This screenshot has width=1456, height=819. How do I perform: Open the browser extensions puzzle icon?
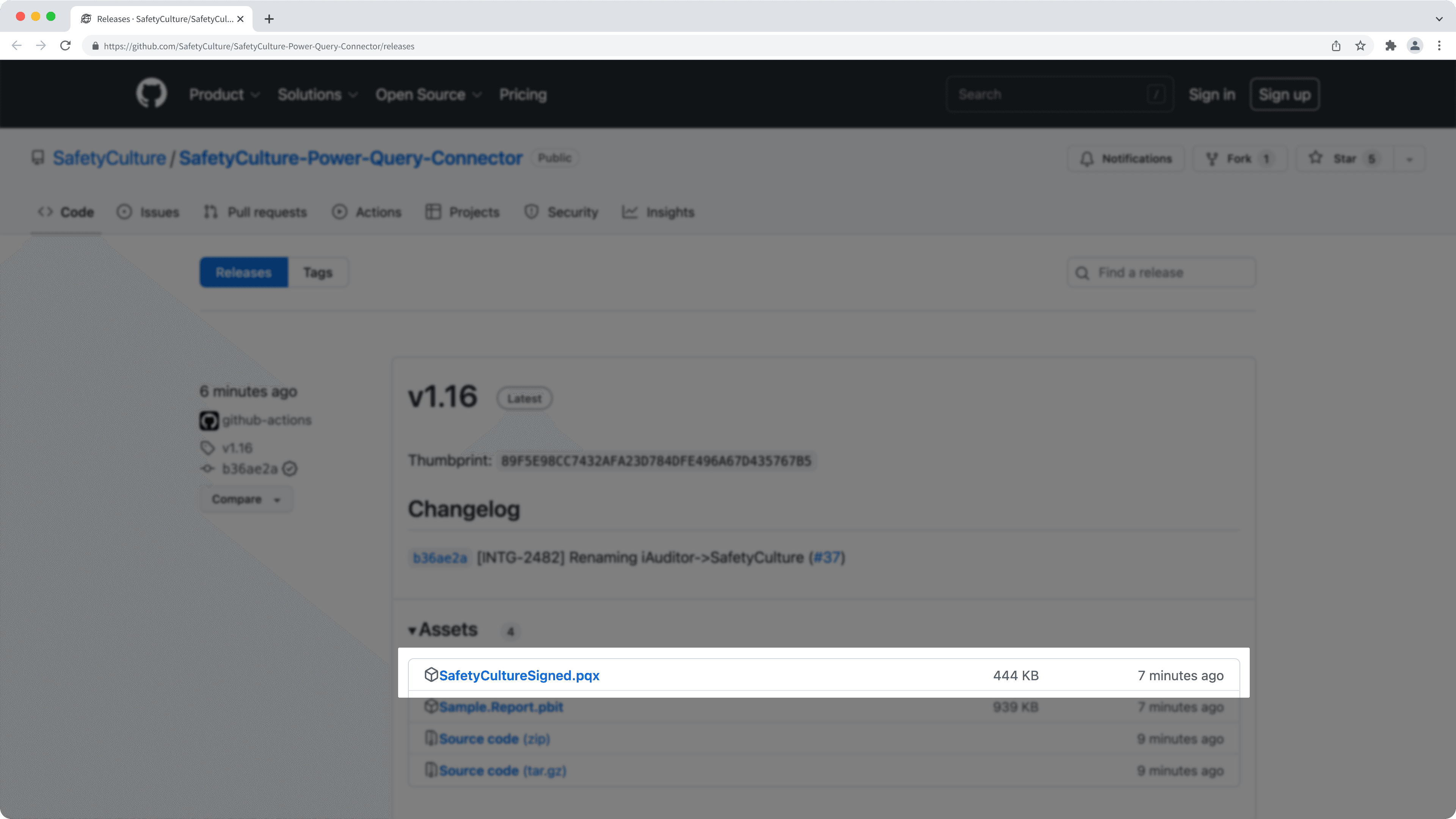pyautogui.click(x=1390, y=46)
